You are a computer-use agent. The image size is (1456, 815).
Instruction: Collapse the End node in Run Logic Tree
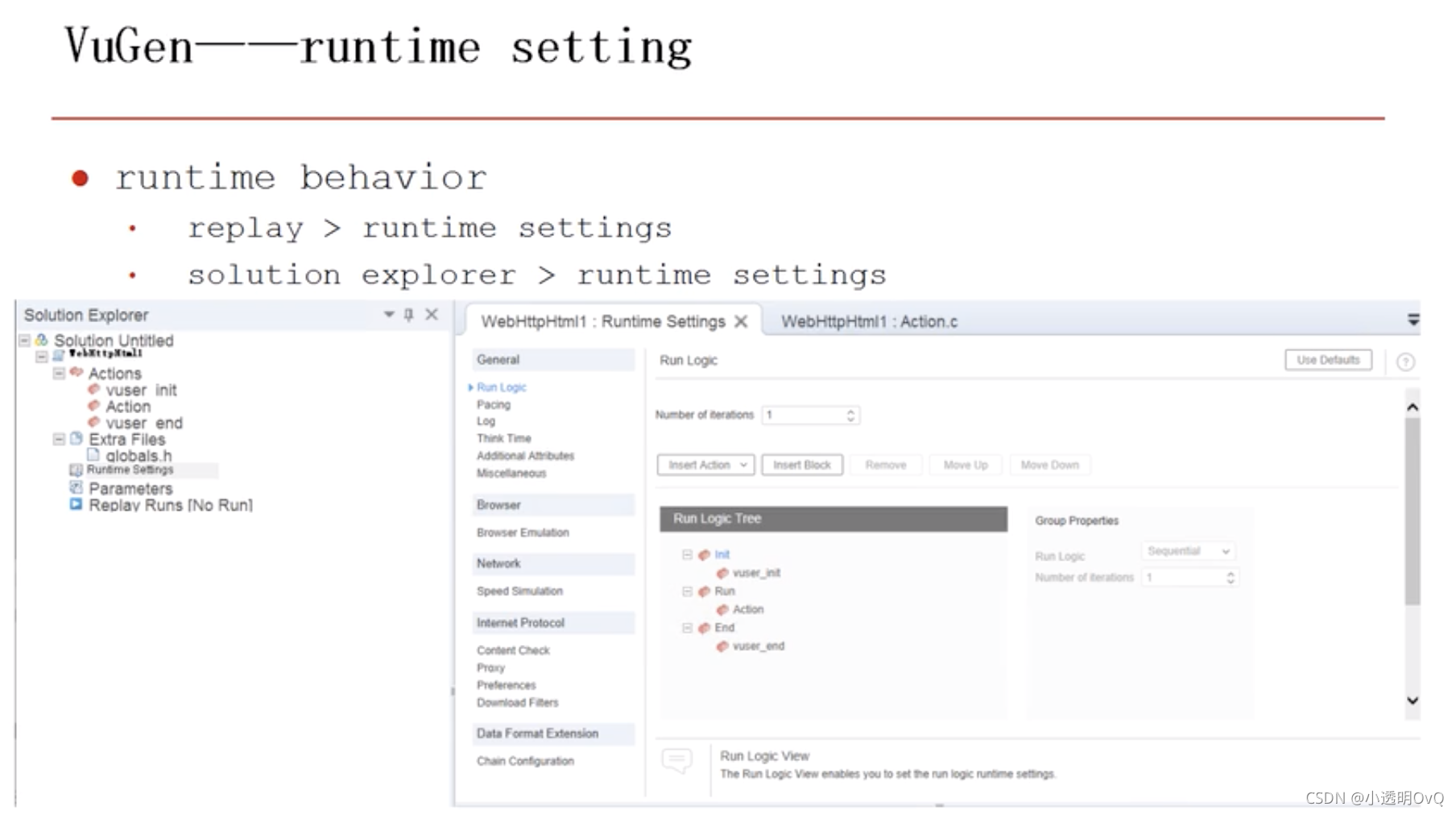tap(687, 627)
